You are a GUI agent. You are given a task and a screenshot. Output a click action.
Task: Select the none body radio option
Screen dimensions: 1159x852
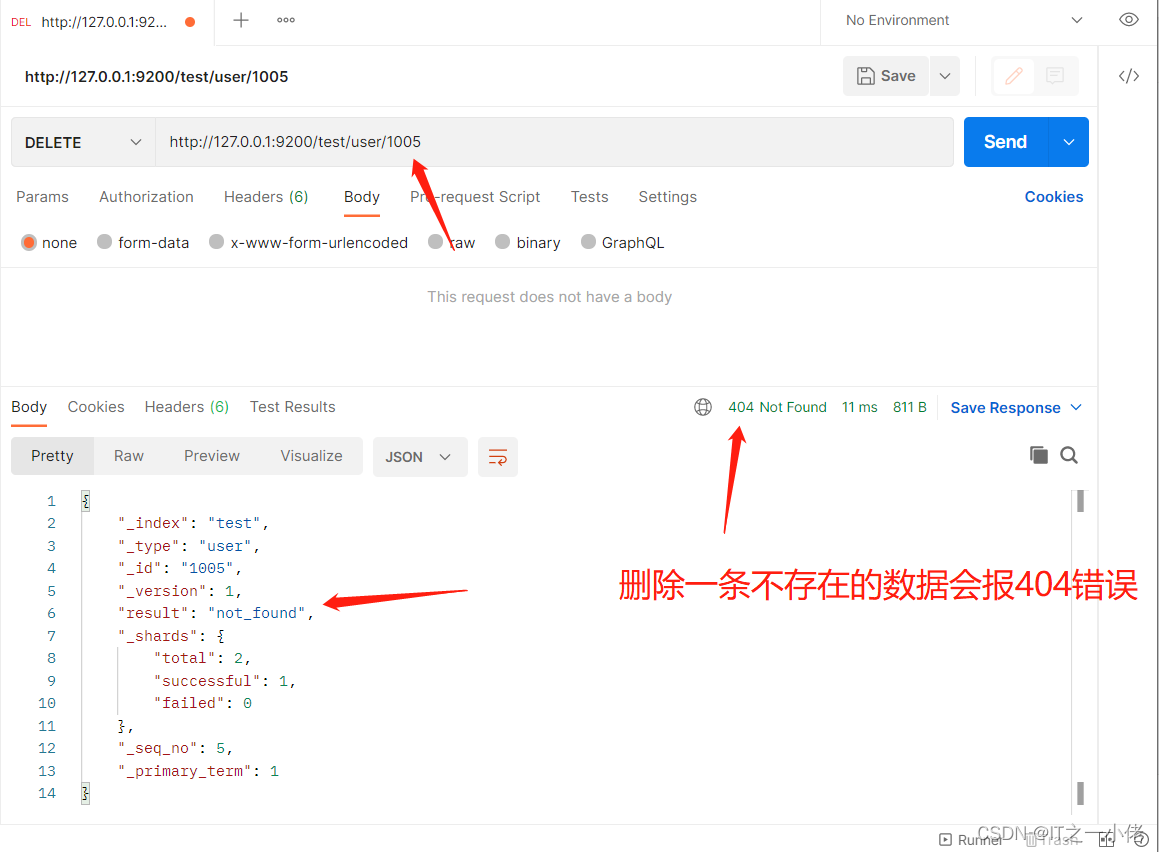click(x=29, y=242)
